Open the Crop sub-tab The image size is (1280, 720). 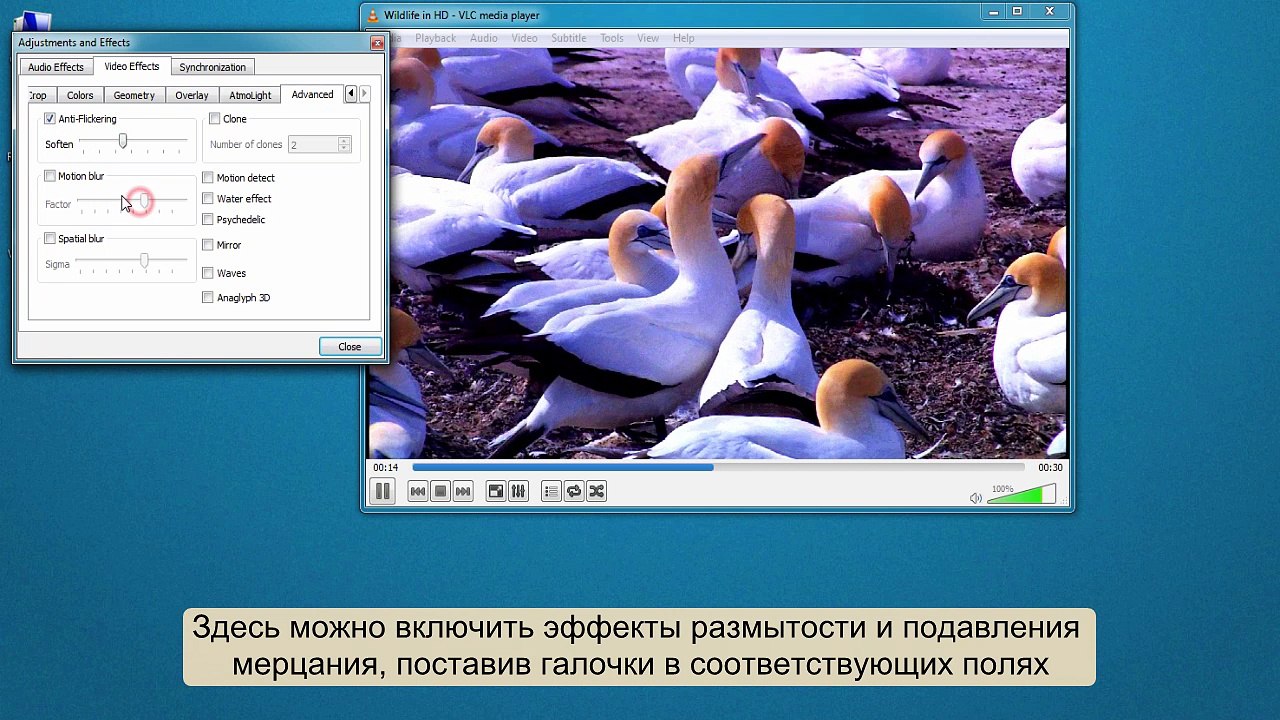coord(40,95)
